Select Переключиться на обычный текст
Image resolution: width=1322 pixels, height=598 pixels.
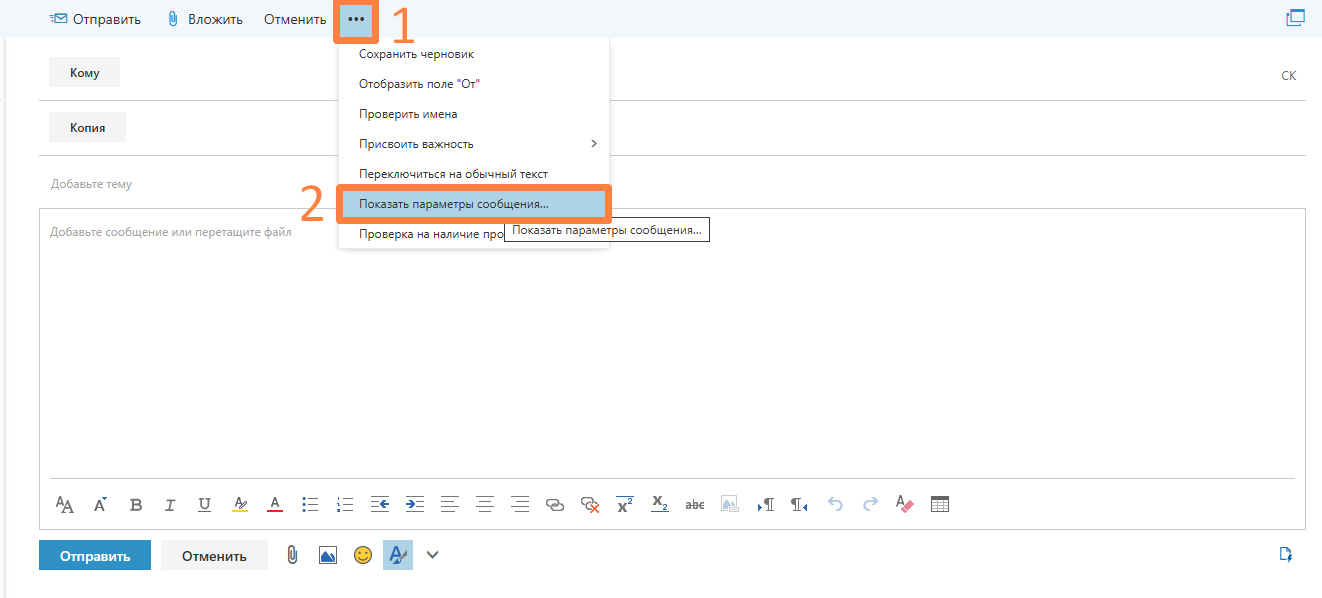click(474, 174)
